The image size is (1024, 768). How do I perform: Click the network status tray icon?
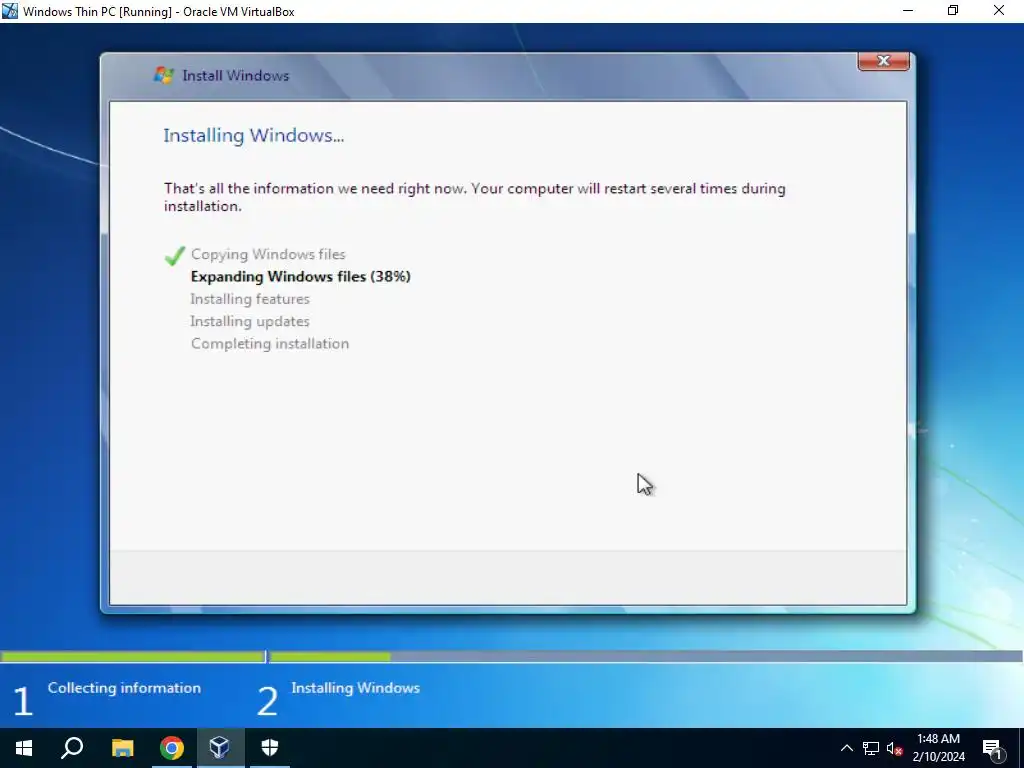coord(871,748)
